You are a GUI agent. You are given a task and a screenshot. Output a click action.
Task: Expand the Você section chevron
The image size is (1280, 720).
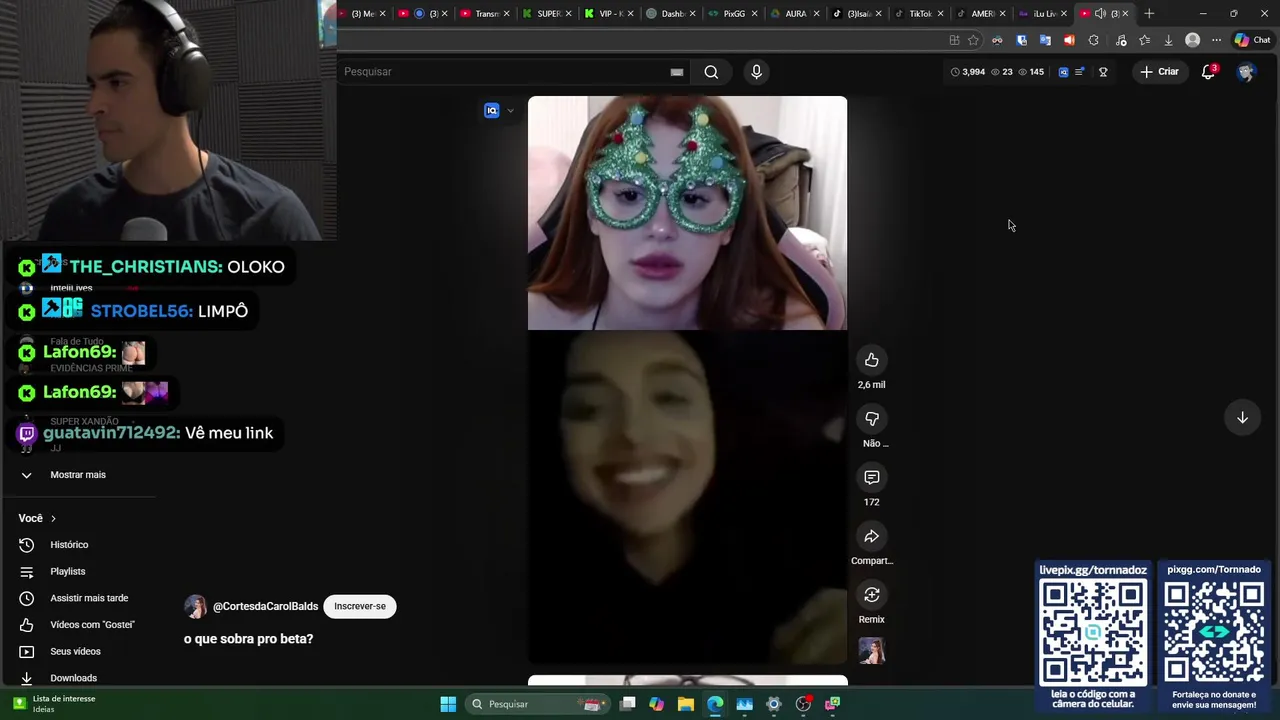(53, 518)
